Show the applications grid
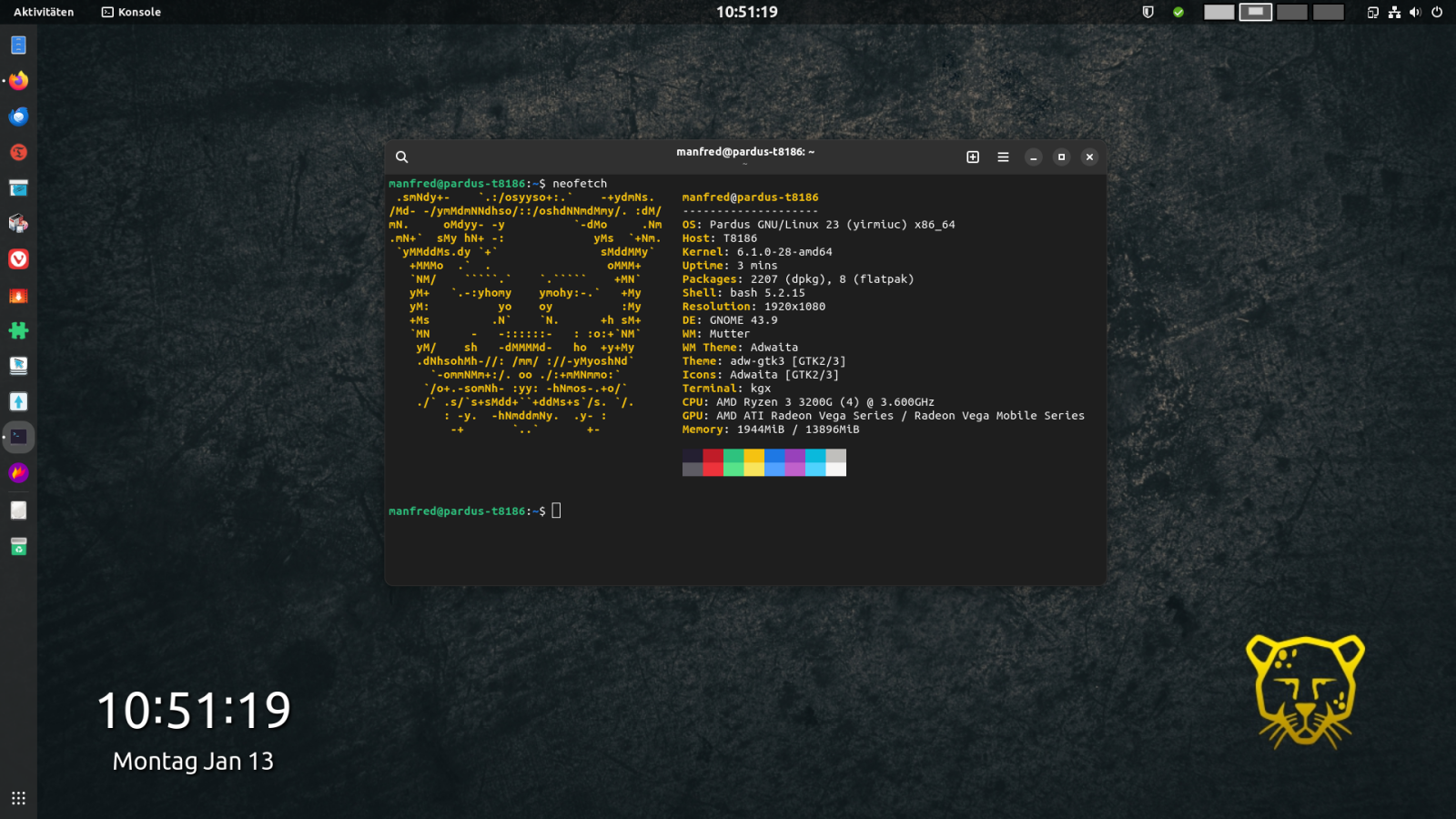 pos(18,798)
